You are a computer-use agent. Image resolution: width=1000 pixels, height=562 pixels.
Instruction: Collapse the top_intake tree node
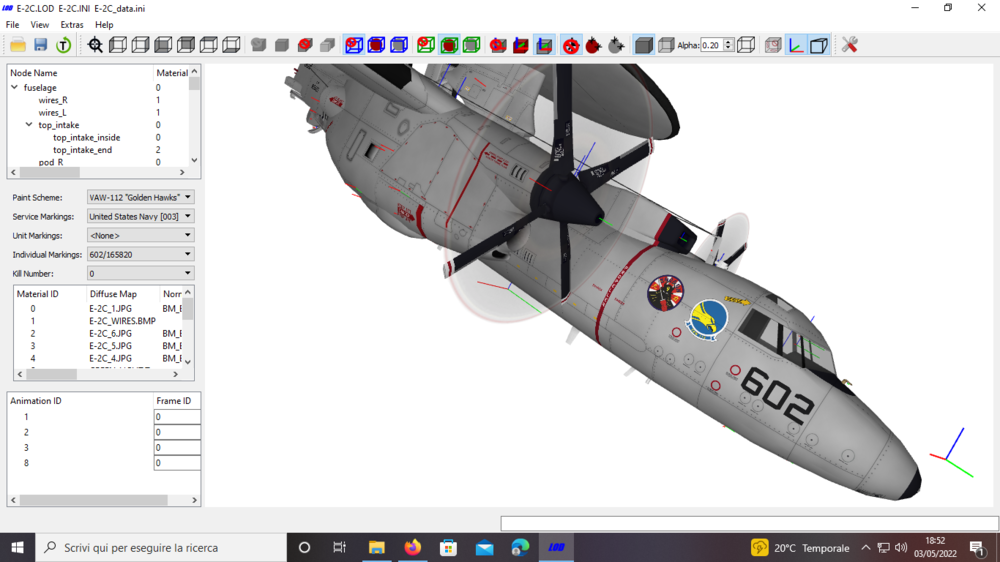click(29, 125)
